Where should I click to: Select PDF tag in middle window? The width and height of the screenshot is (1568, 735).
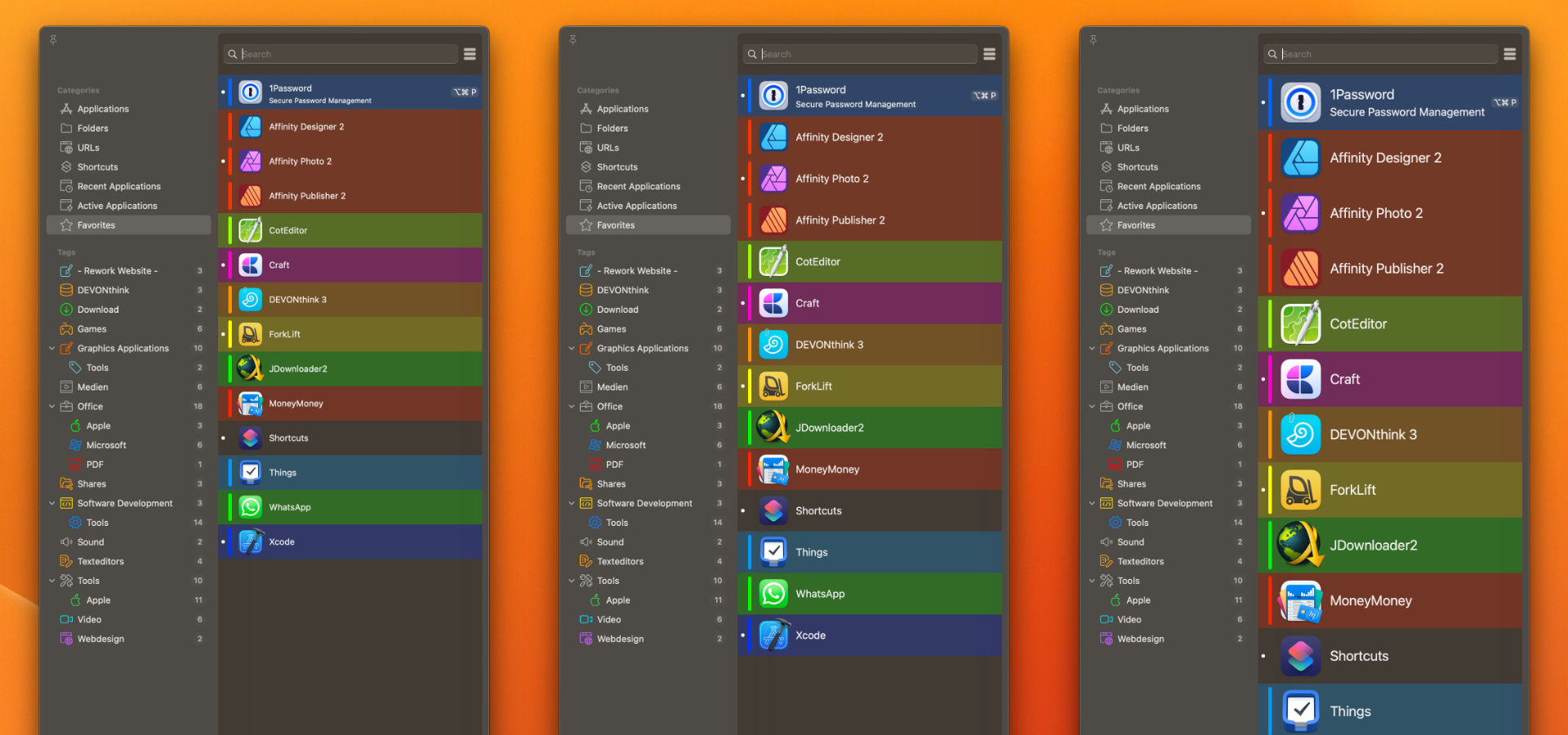pos(648,465)
